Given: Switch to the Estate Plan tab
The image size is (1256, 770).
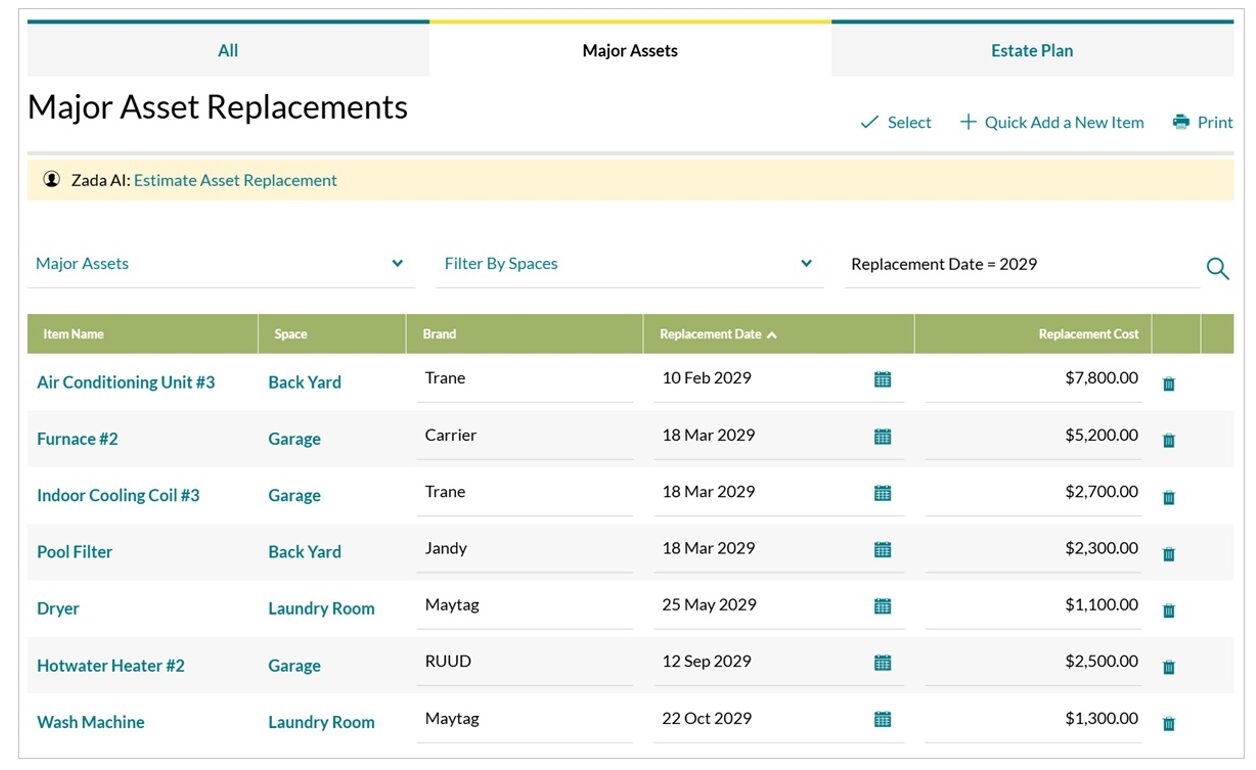Looking at the screenshot, I should click(x=1031, y=51).
